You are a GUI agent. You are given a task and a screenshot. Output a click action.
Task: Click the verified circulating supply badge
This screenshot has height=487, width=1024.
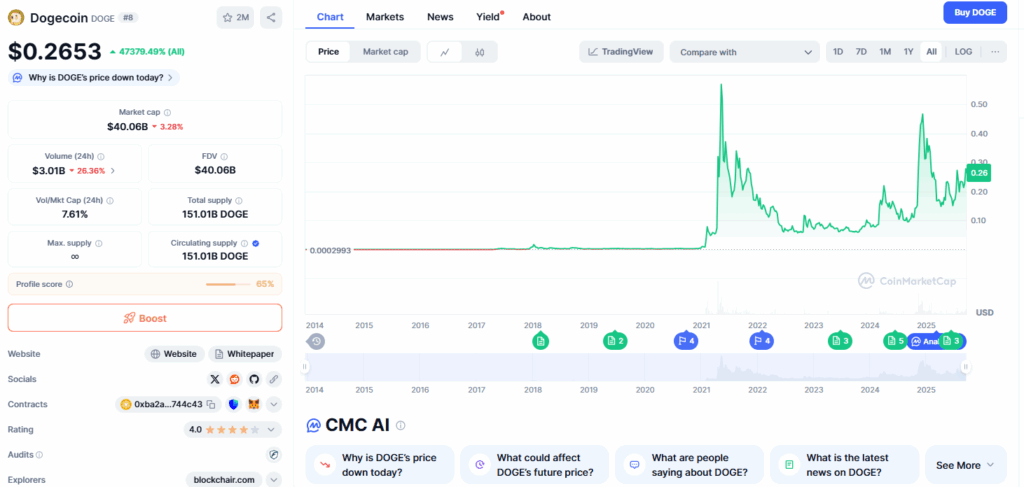256,243
